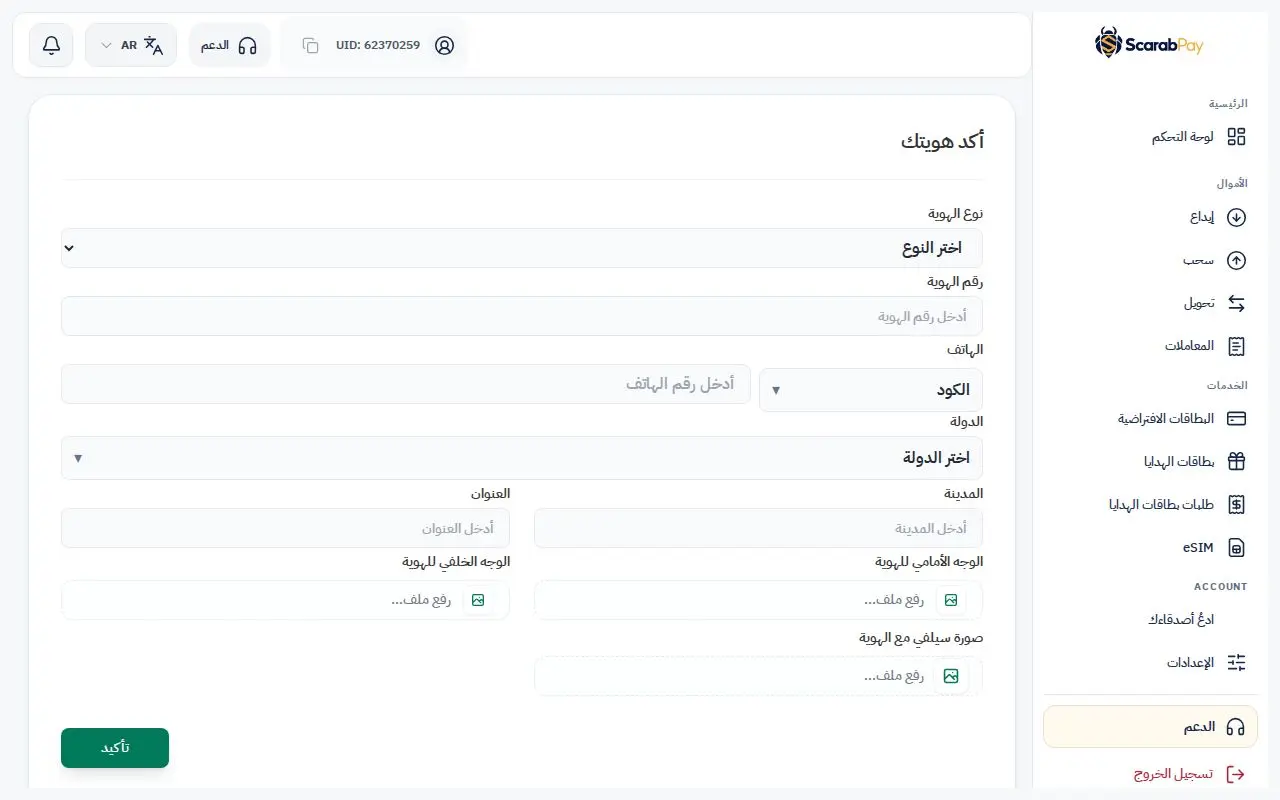Click the logout arrow icon
The image size is (1280, 800).
[x=1237, y=774]
